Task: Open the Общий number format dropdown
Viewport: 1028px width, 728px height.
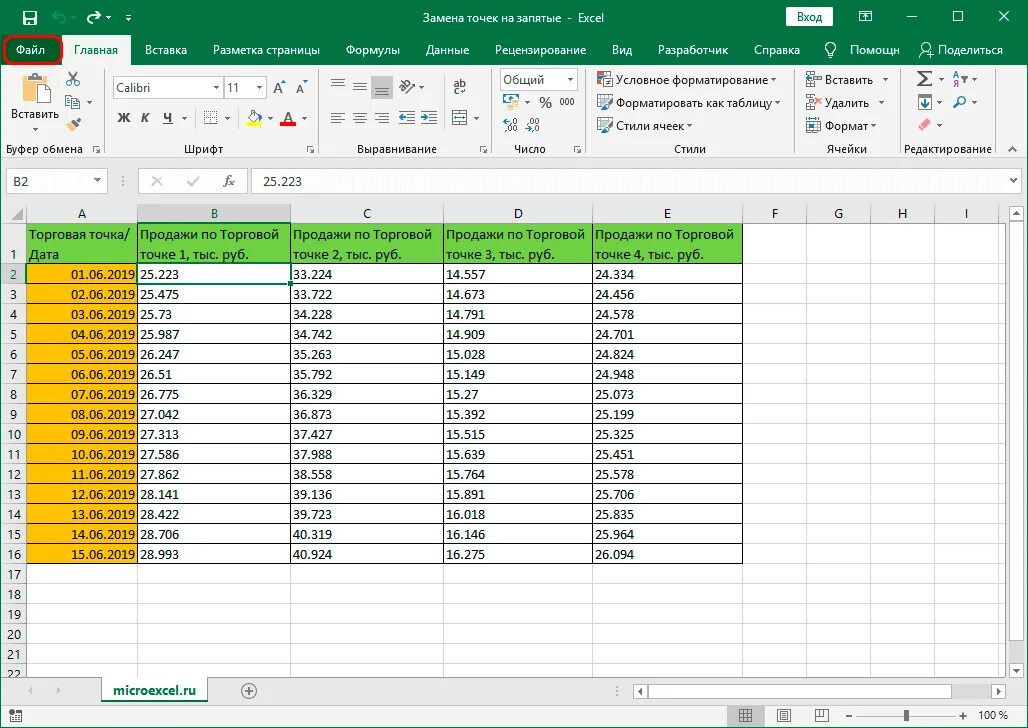Action: (570, 79)
